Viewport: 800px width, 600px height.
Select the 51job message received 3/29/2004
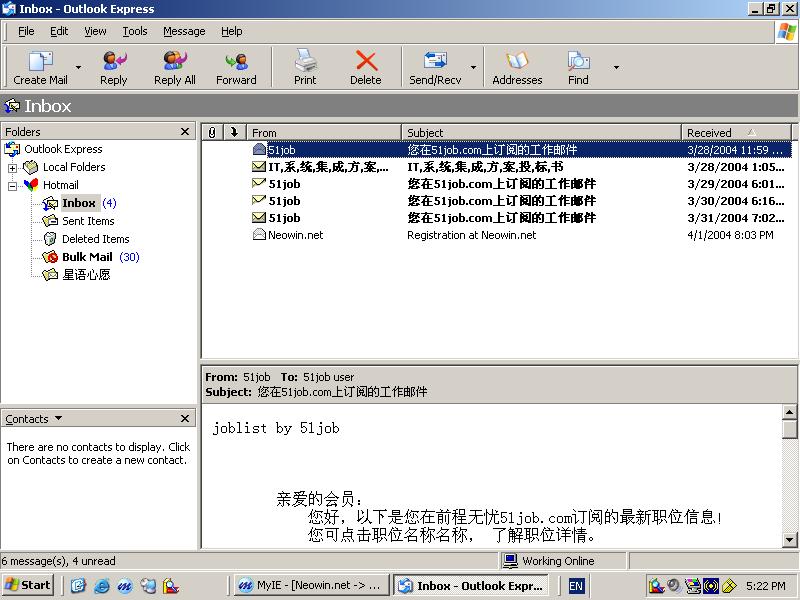pos(496,184)
